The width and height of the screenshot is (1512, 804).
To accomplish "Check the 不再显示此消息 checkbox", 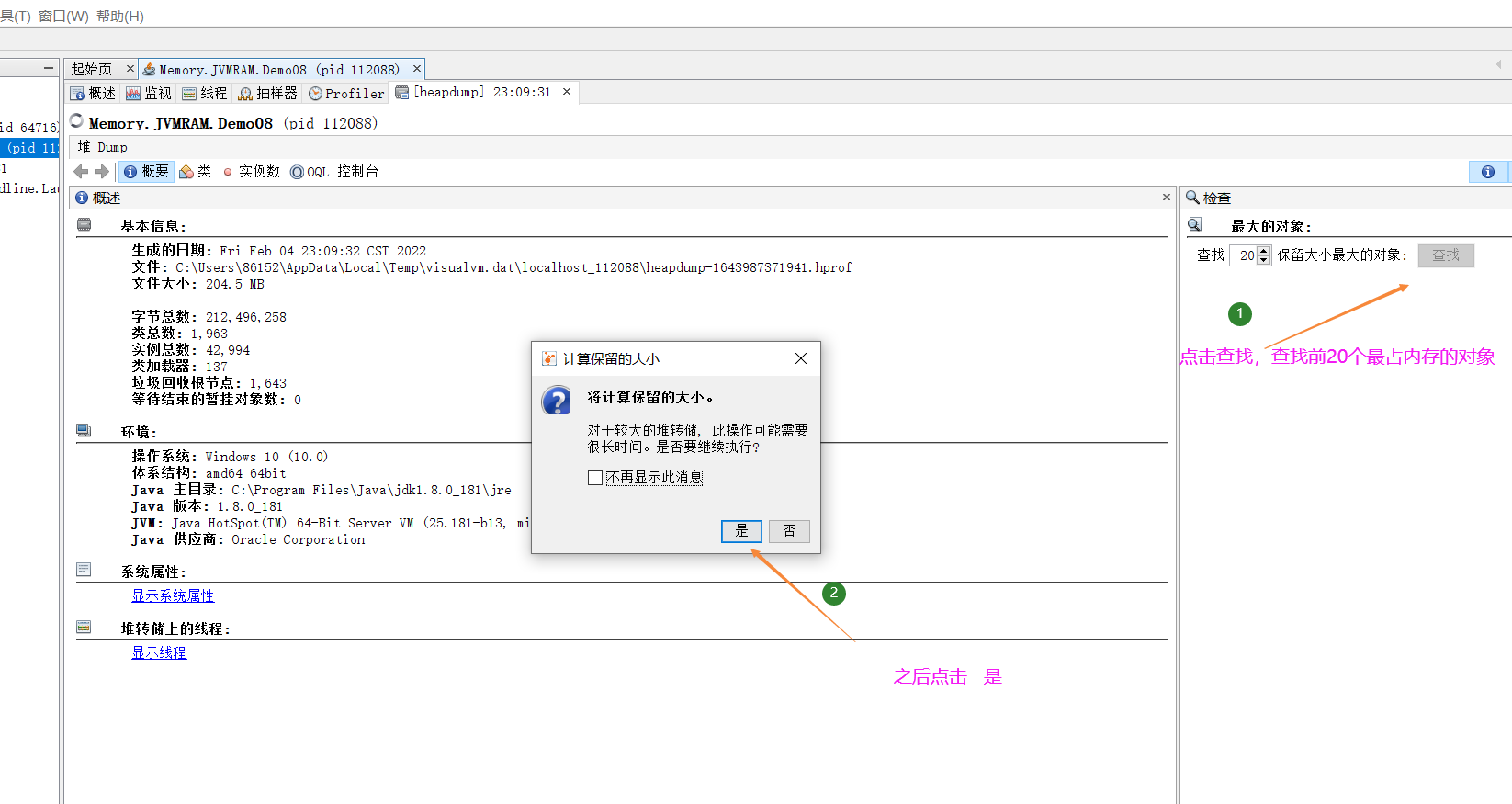I will point(595,478).
